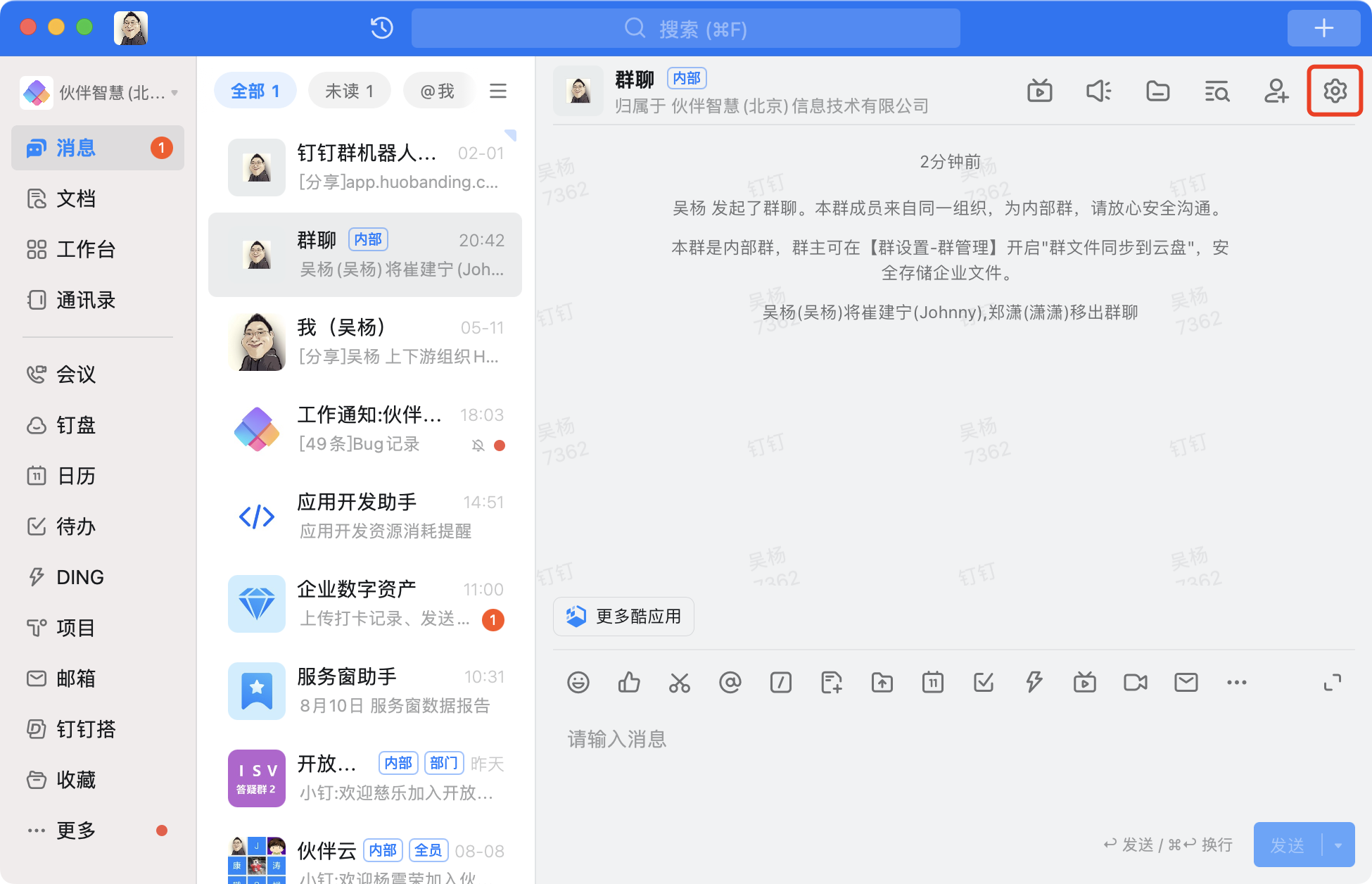Open 消息 in the sidebar
The width and height of the screenshot is (1372, 884).
point(98,148)
